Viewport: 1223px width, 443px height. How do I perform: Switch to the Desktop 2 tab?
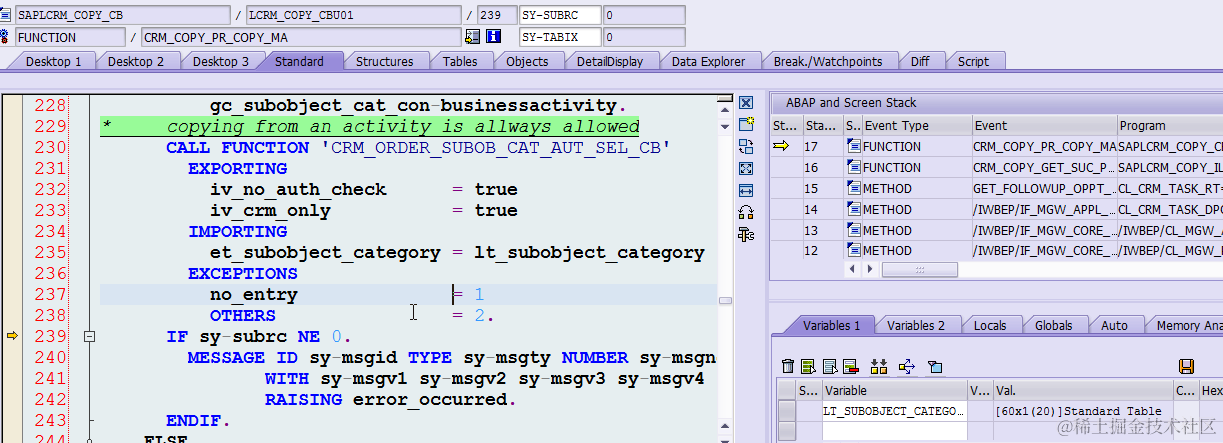click(x=136, y=61)
